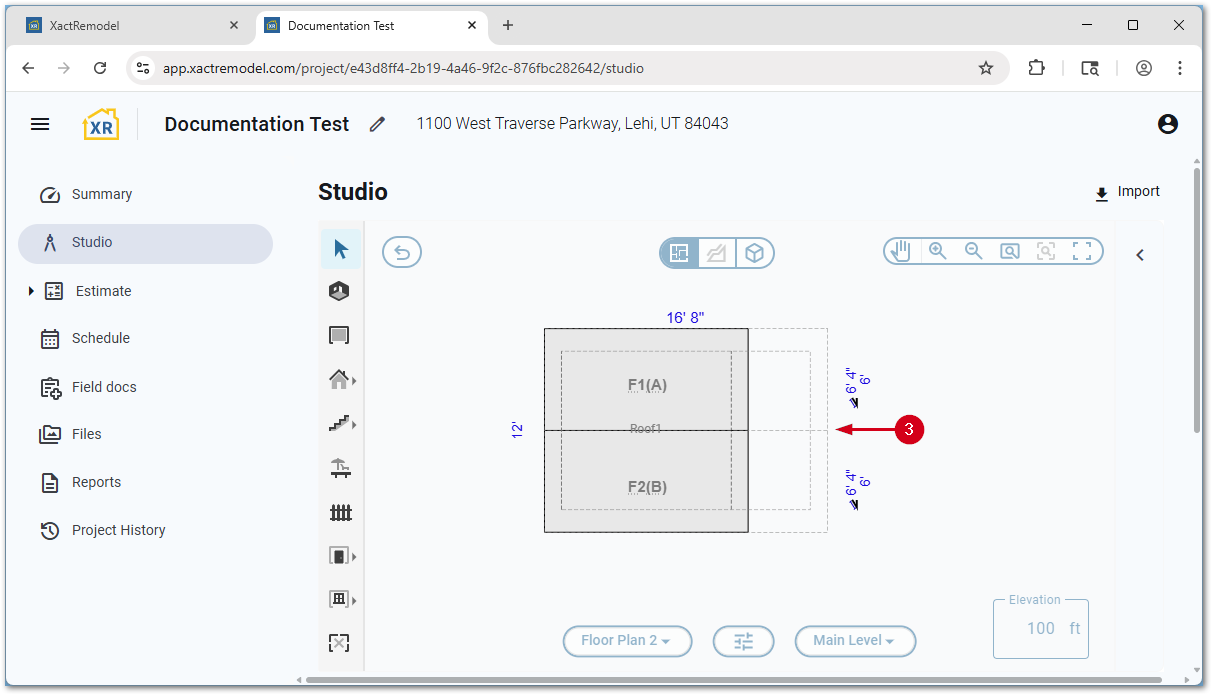The width and height of the screenshot is (1212, 695).
Task: Open the Floor Plan 2 dropdown
Action: point(627,641)
